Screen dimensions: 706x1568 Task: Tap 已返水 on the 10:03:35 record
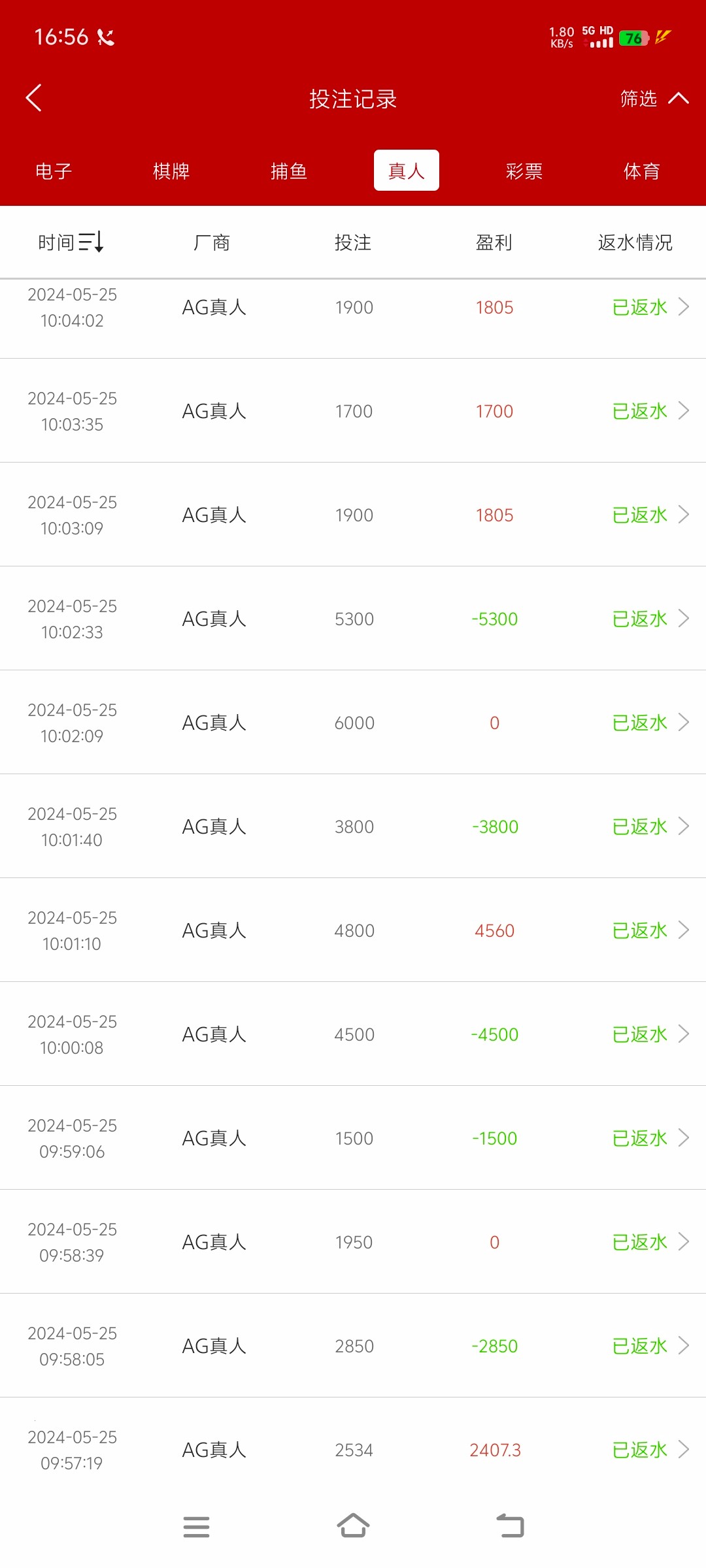pyautogui.click(x=639, y=411)
